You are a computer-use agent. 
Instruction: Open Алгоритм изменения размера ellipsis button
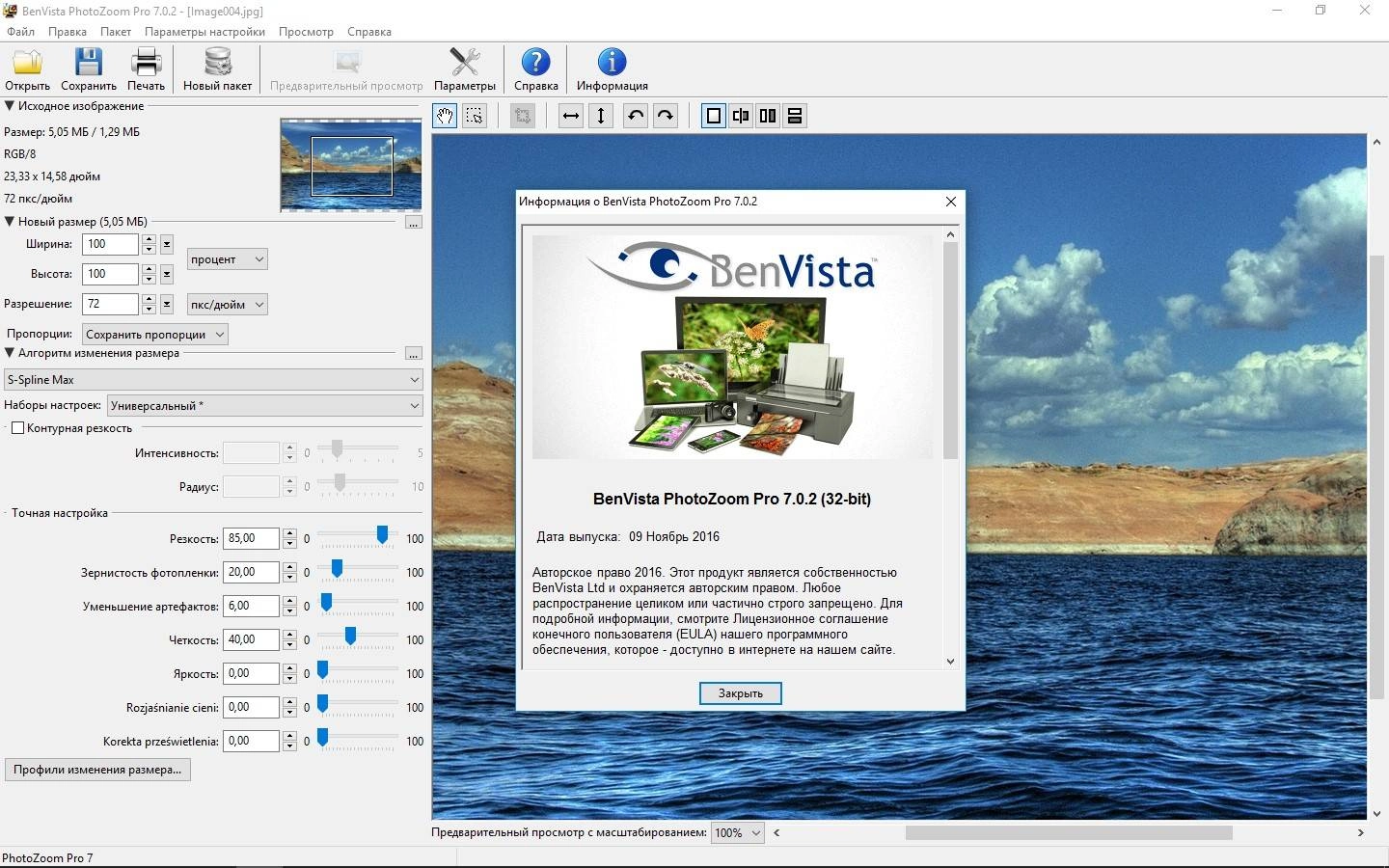pos(414,354)
